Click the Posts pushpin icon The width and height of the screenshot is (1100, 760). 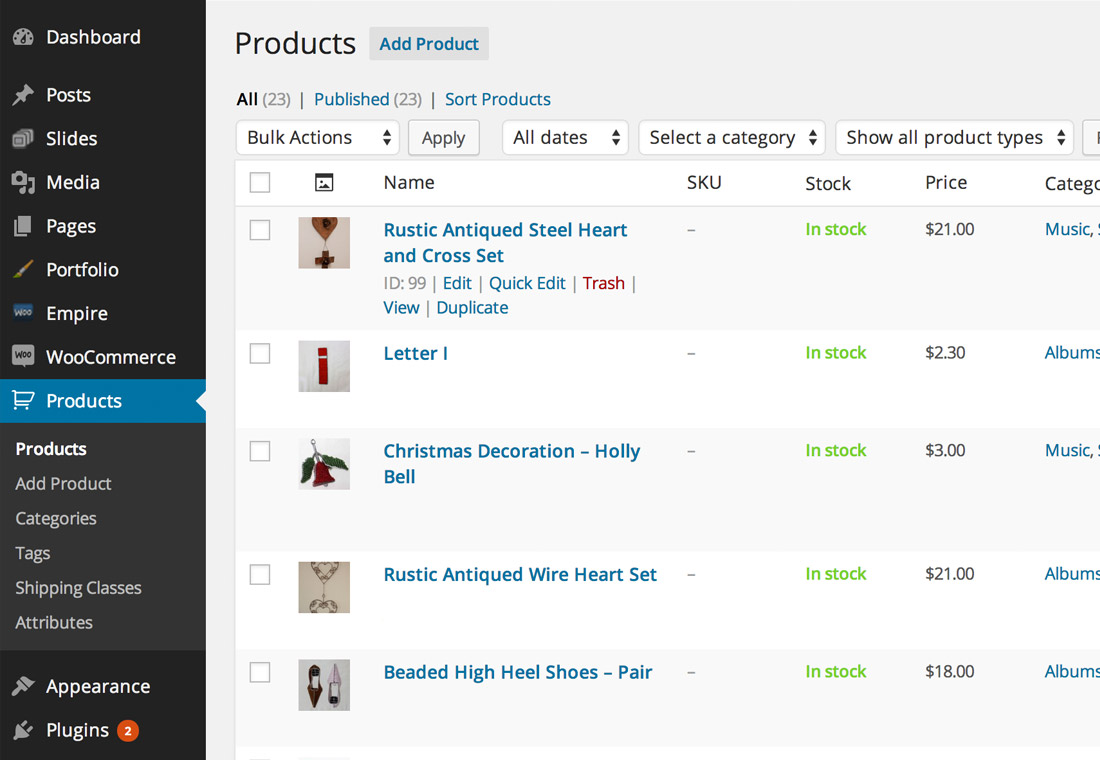click(x=23, y=96)
